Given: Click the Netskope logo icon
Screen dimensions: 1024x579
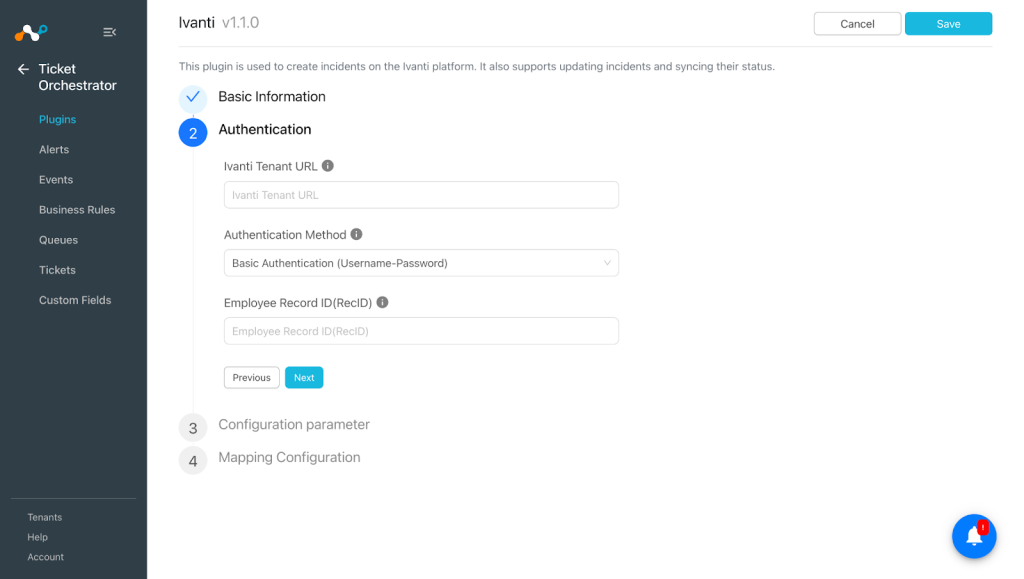Looking at the screenshot, I should pyautogui.click(x=31, y=32).
